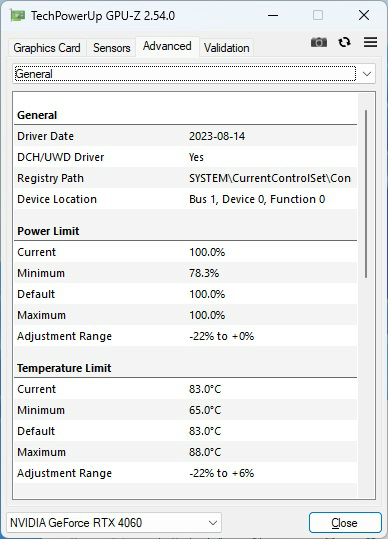Select the DCH/UWD Driver value Yes

(x=196, y=157)
